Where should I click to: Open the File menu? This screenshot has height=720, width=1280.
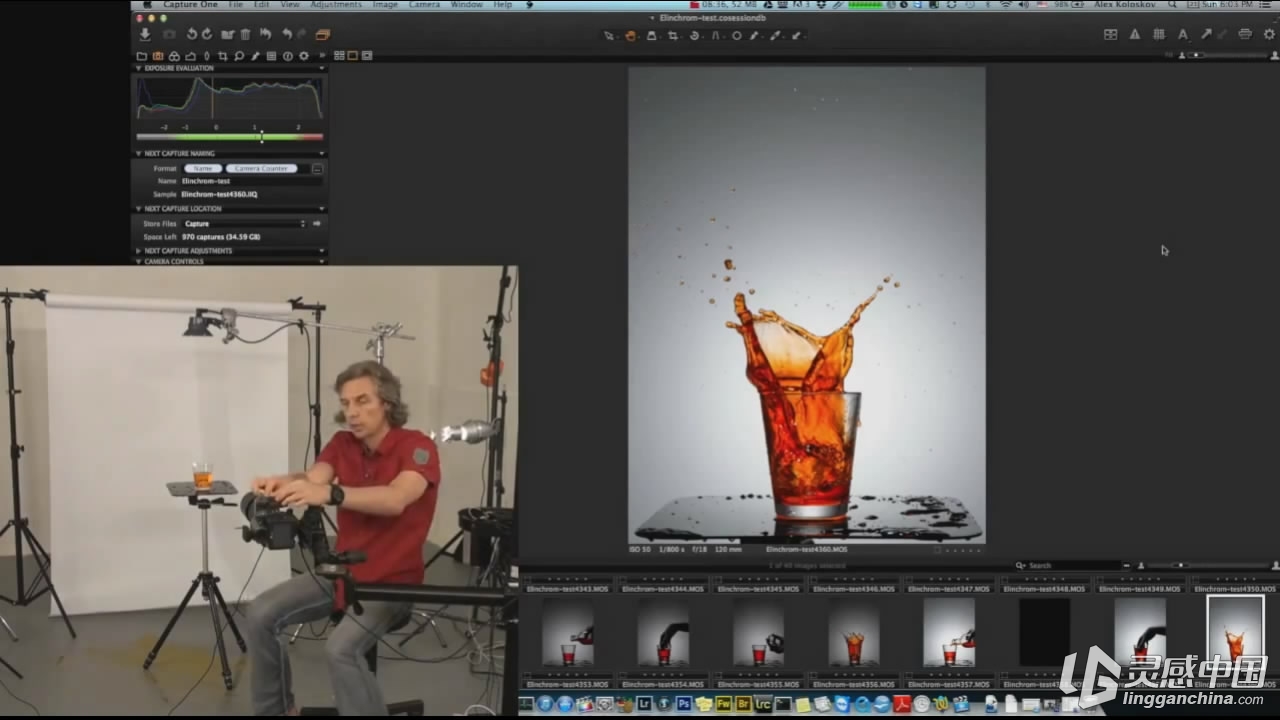tap(235, 5)
